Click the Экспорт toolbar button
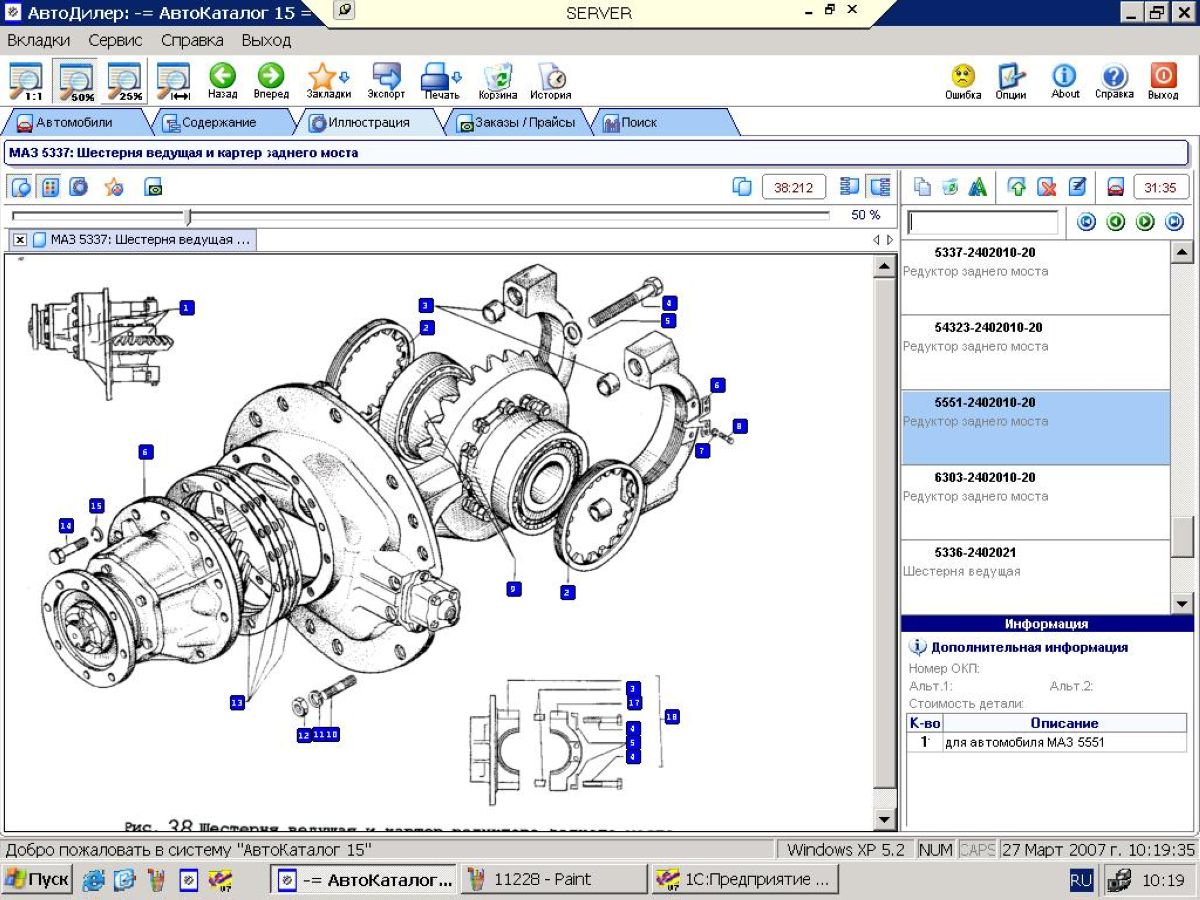The image size is (1200, 900). (x=386, y=80)
